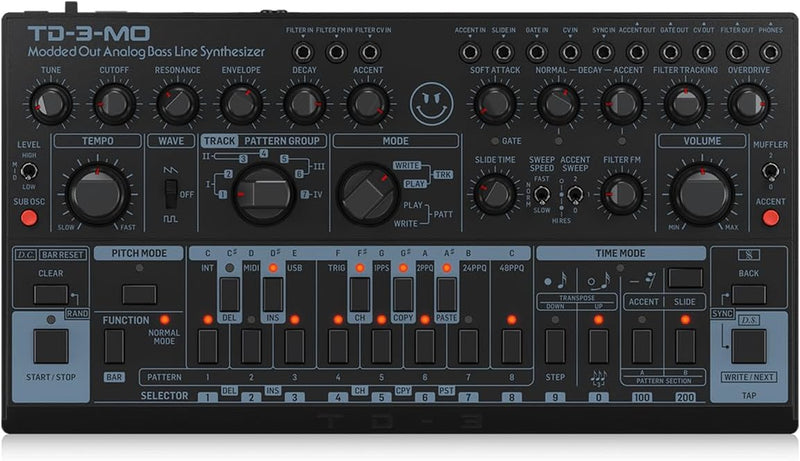Click the Clear button
Viewport: 800px width, 461px height.
(x=51, y=295)
